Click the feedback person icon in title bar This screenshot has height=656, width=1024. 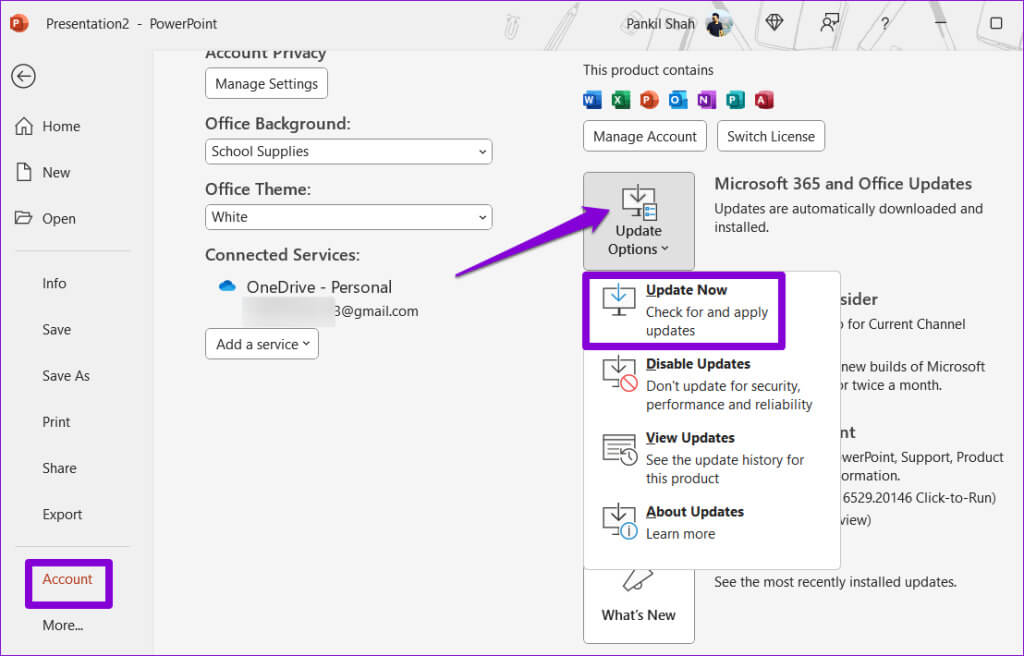pos(829,24)
